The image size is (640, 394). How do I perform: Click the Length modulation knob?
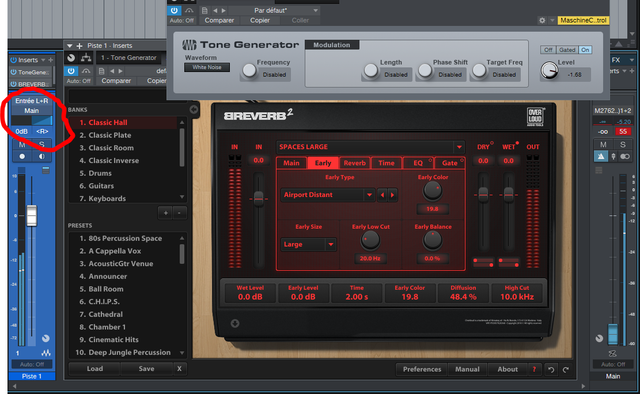point(371,71)
